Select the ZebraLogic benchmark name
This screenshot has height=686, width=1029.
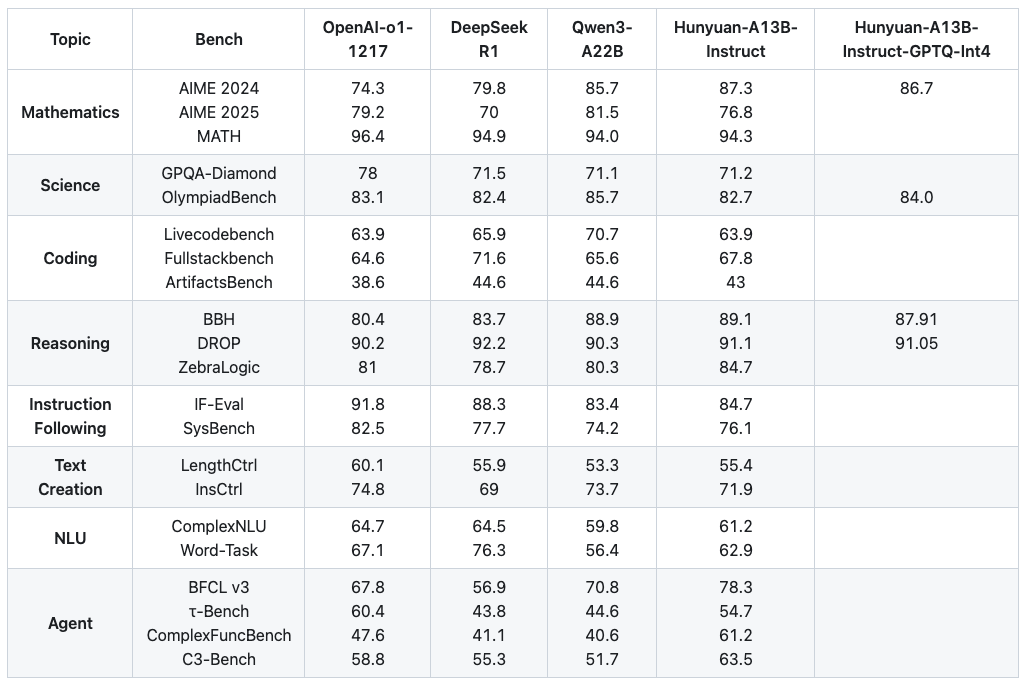pos(219,367)
